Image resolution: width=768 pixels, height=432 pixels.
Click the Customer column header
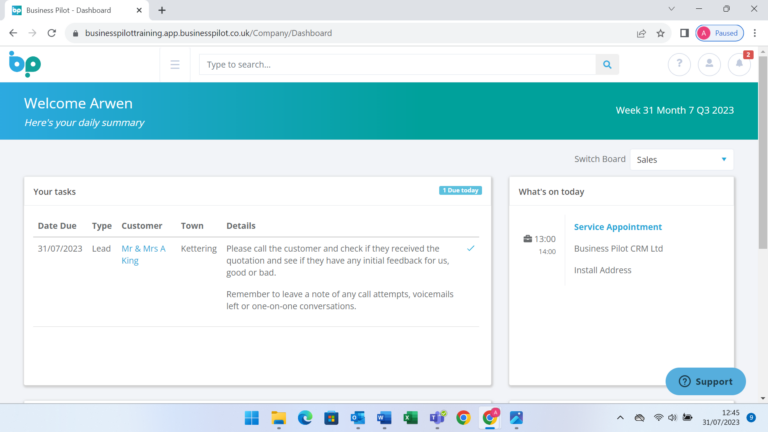142,226
